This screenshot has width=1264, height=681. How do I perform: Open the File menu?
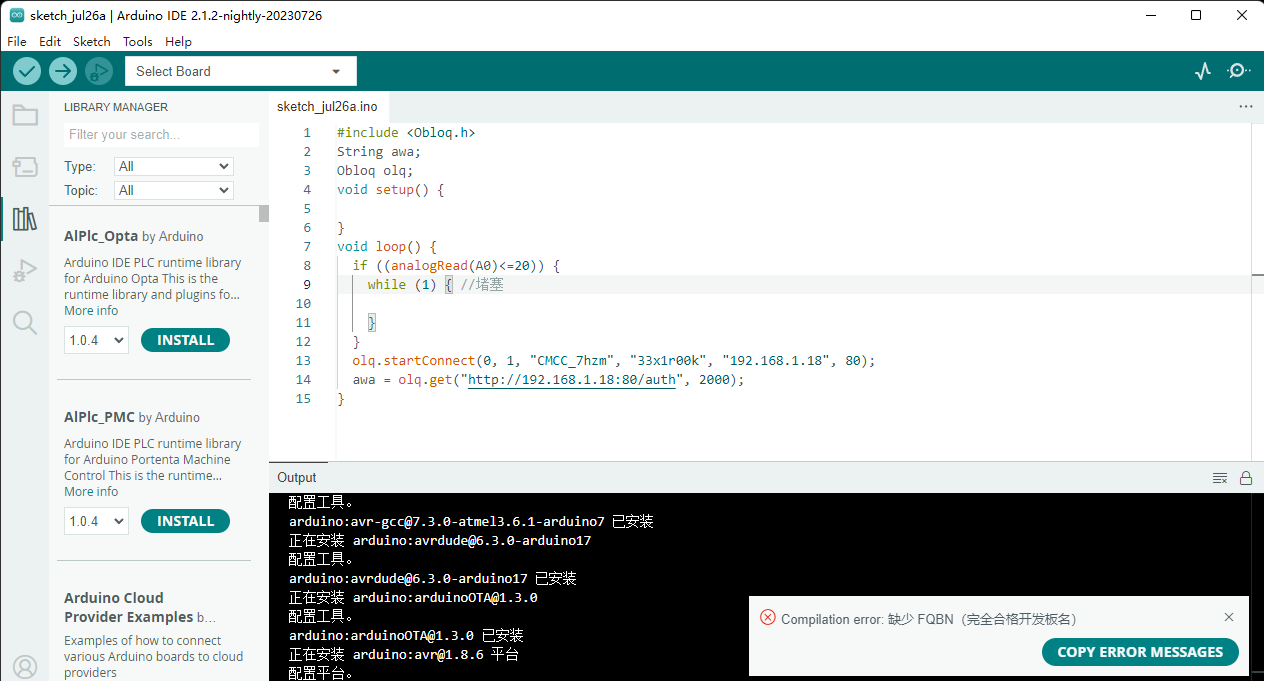[x=17, y=41]
